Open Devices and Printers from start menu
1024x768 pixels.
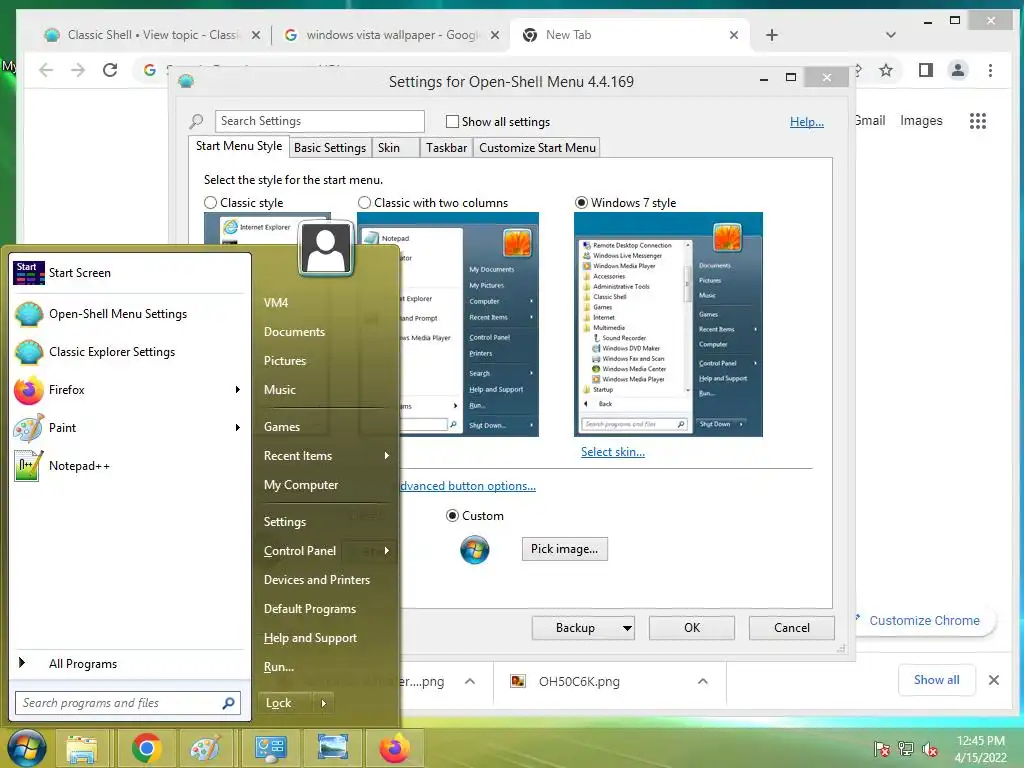(317, 580)
